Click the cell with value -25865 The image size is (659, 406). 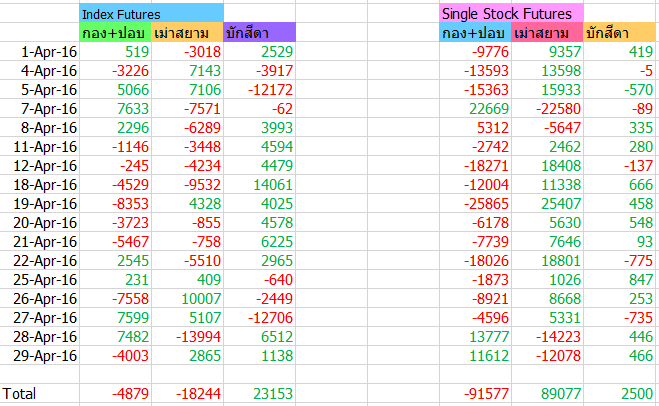[x=476, y=203]
